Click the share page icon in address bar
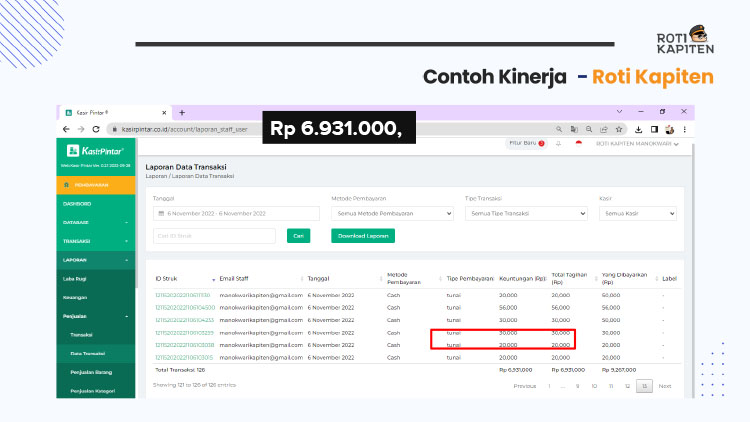 (604, 129)
